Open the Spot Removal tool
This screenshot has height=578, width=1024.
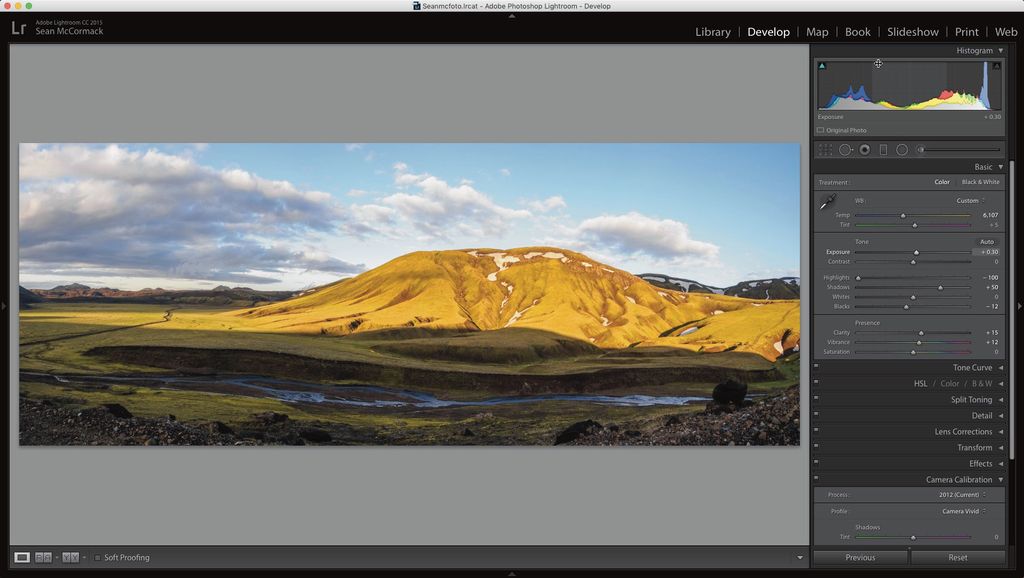click(845, 149)
